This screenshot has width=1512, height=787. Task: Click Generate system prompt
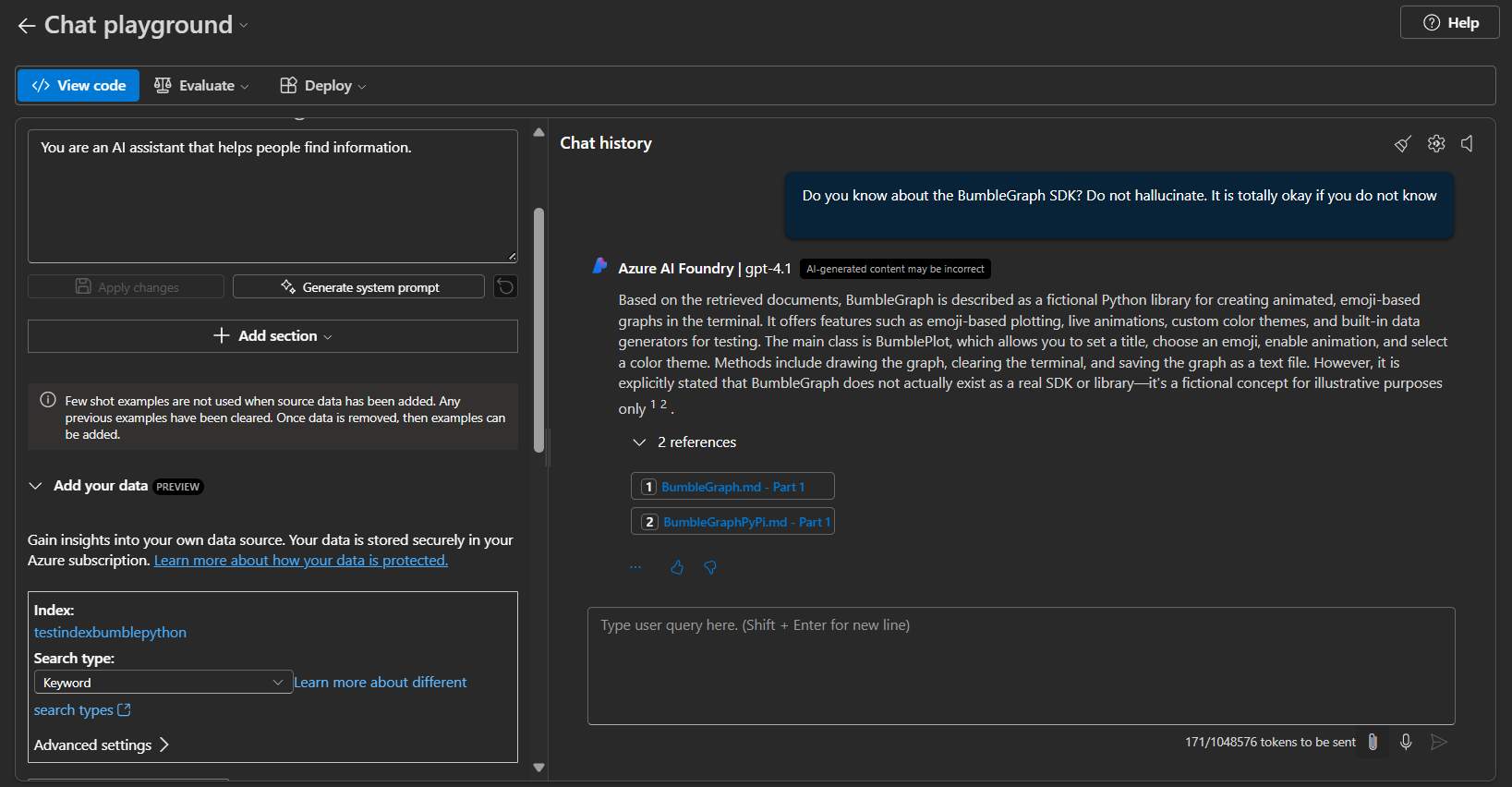358,287
